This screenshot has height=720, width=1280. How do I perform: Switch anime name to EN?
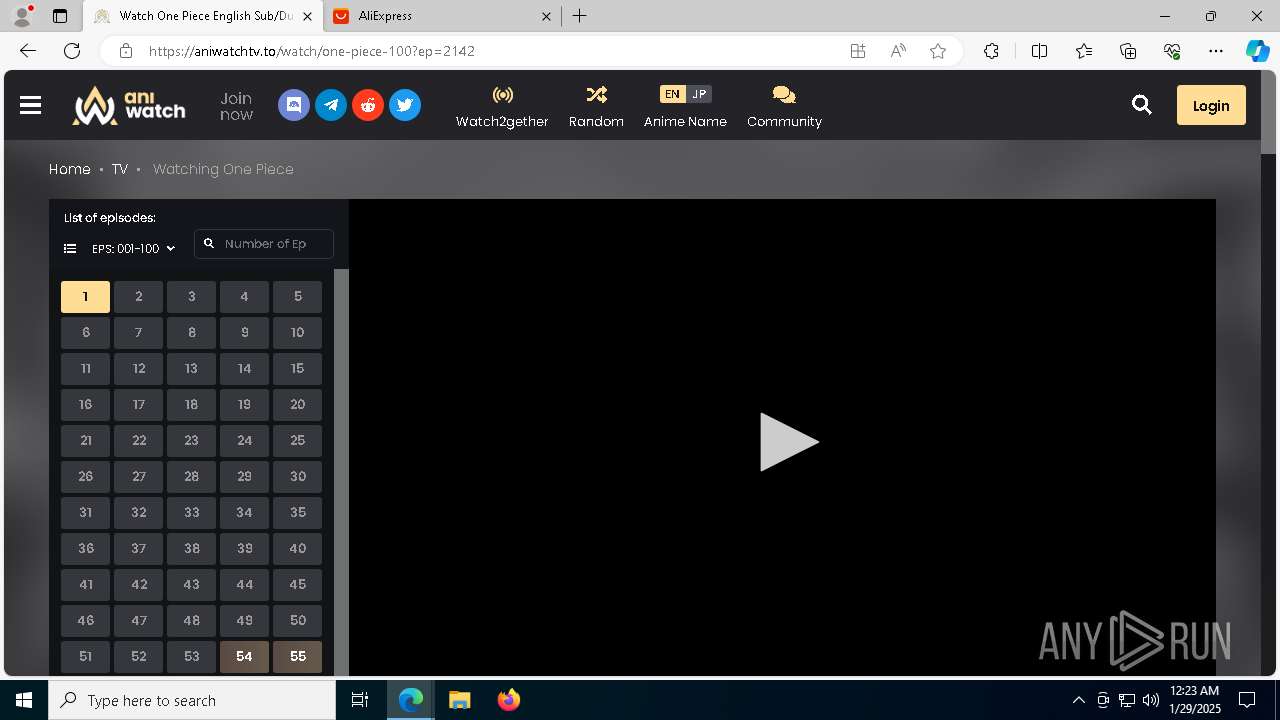point(672,94)
